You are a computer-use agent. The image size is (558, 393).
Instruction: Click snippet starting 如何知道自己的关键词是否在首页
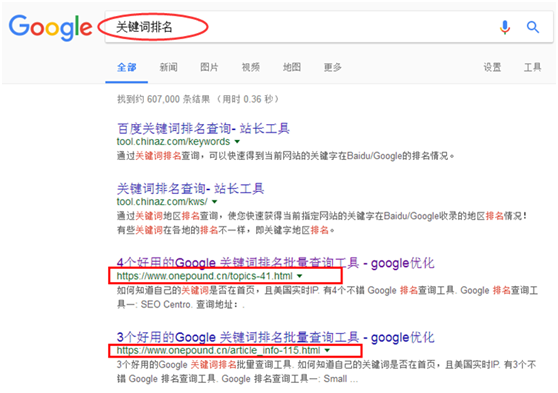click(x=327, y=297)
